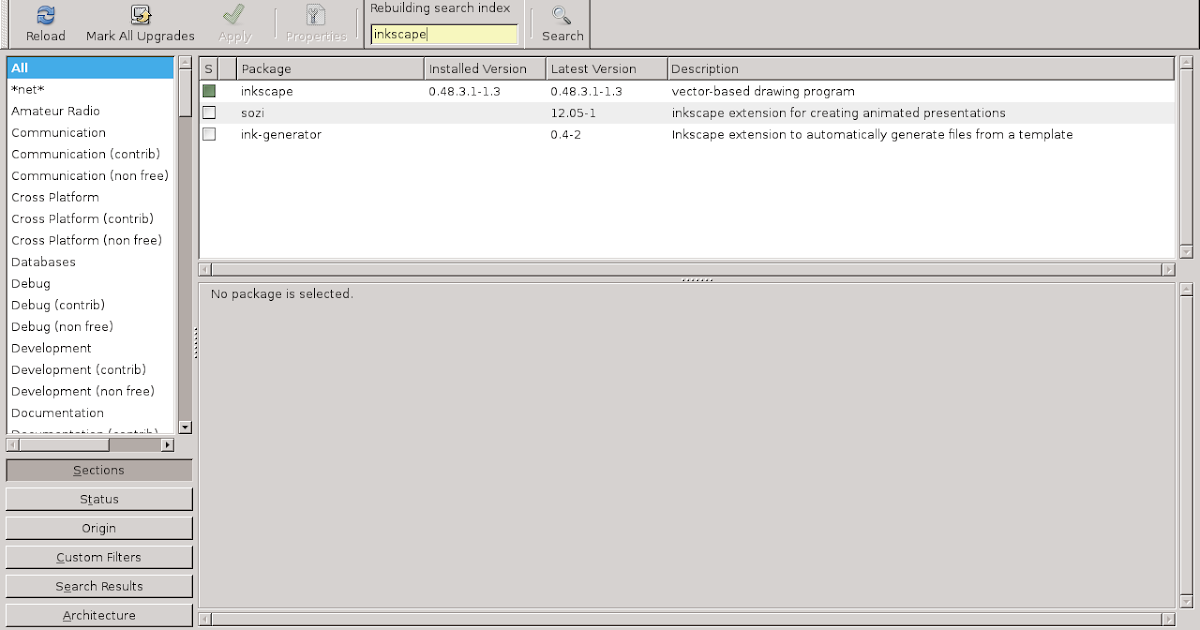Select the Sections filter button

[99, 470]
